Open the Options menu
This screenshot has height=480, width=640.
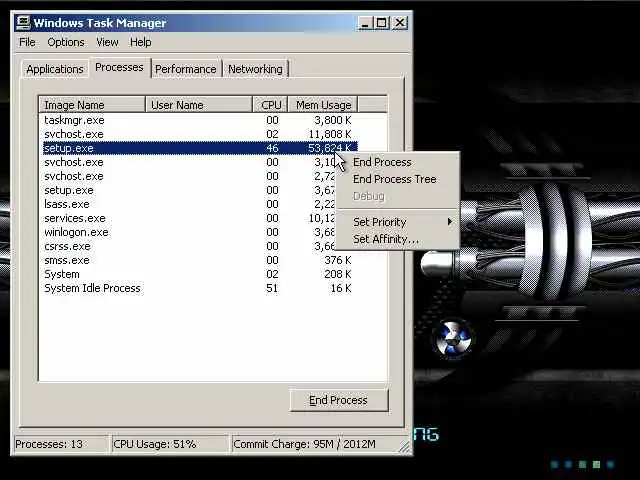point(66,42)
